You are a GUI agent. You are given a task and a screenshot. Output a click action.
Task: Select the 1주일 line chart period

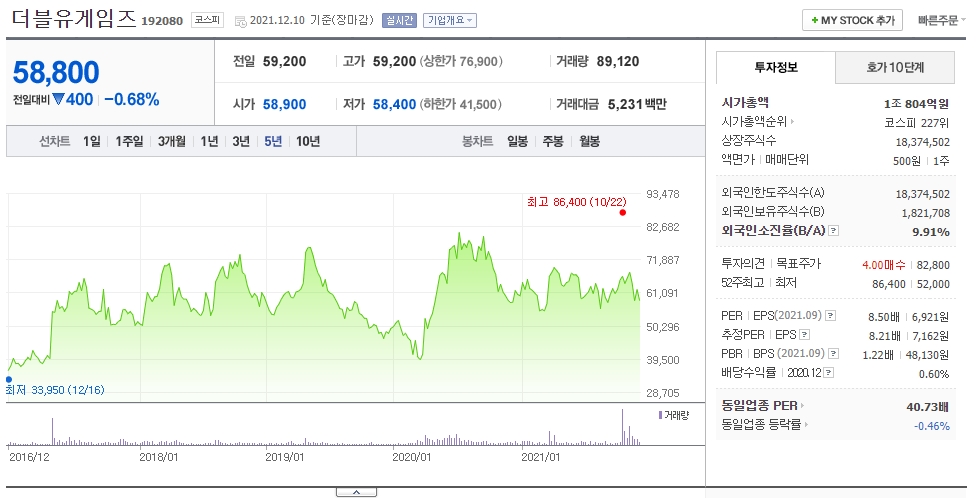tap(129, 142)
